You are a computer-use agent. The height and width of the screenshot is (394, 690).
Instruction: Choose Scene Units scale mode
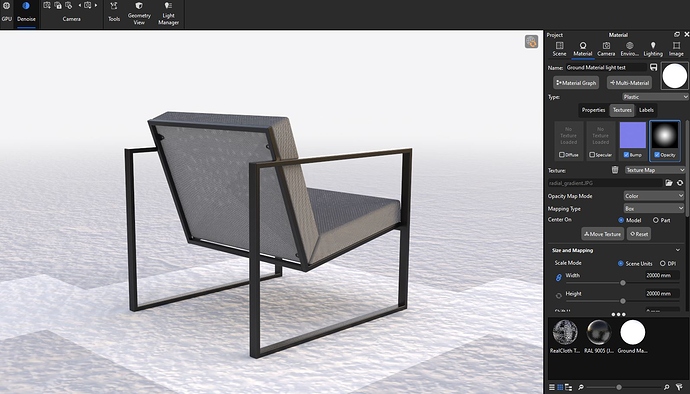pyautogui.click(x=621, y=263)
